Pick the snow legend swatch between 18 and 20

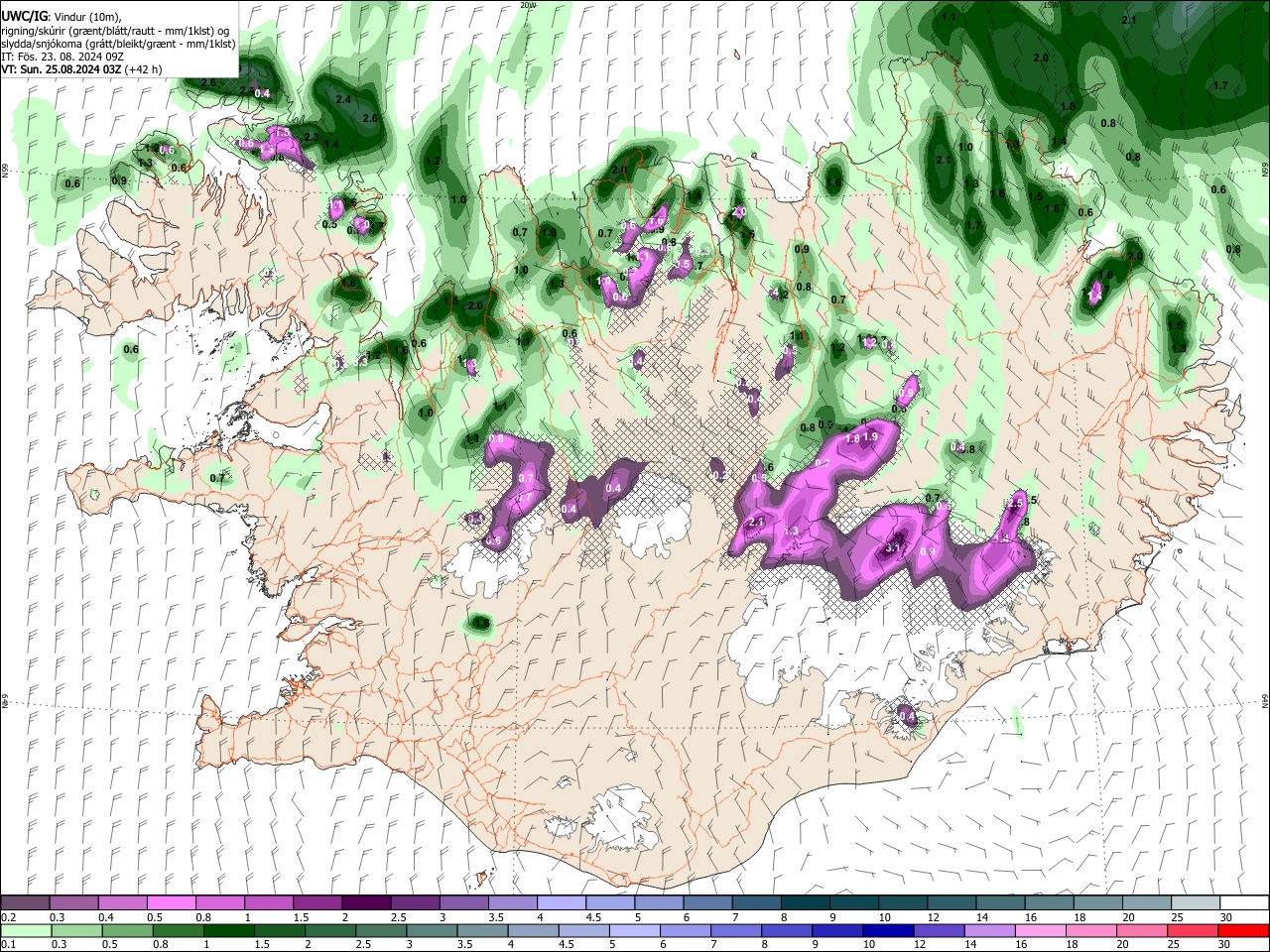click(1097, 903)
